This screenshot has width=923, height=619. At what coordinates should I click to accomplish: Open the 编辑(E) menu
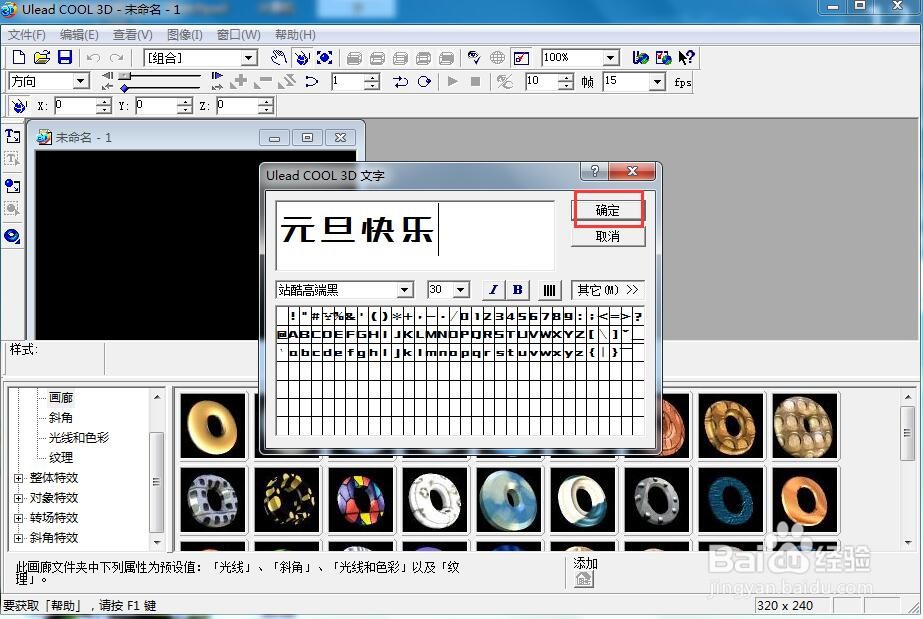79,35
